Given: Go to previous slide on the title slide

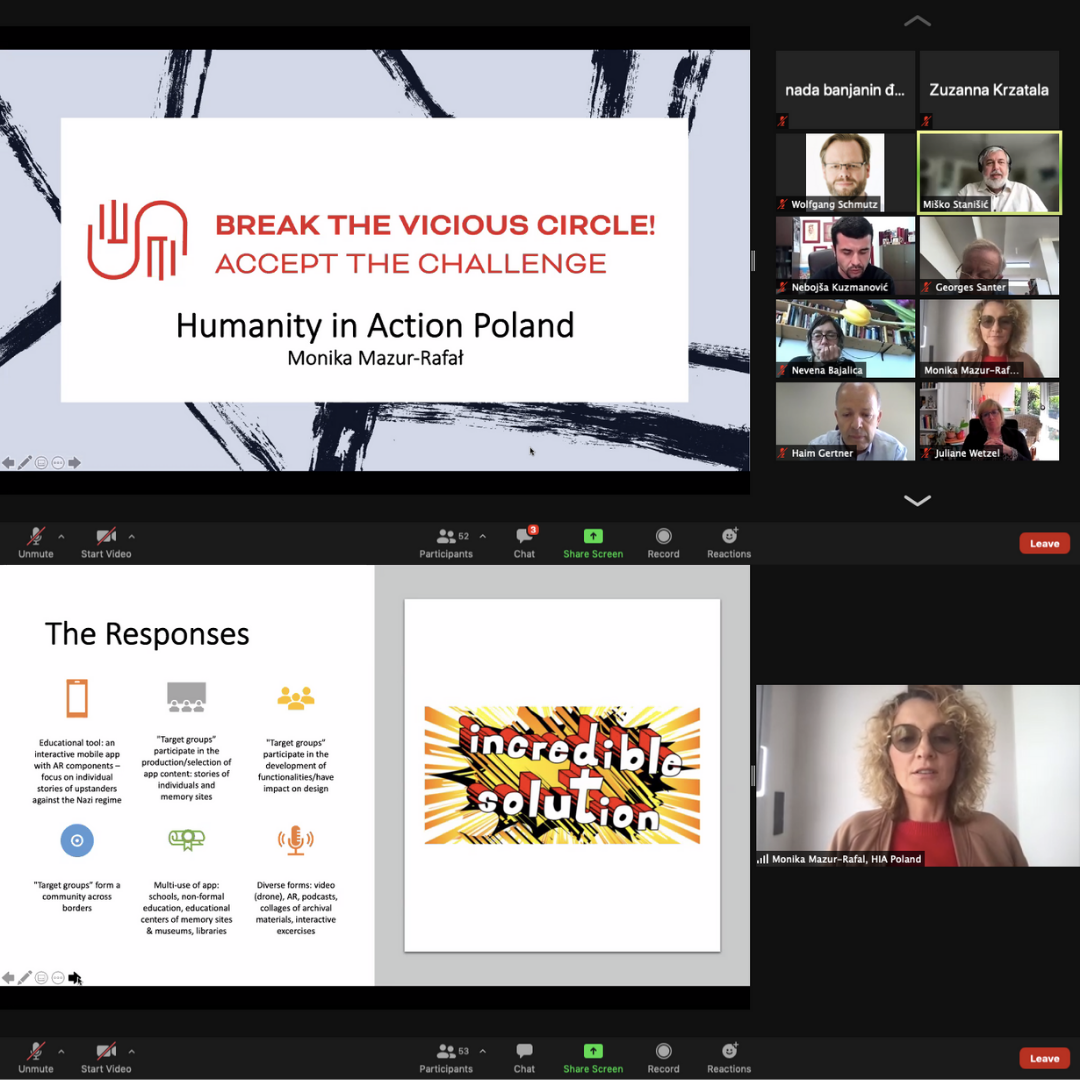Looking at the screenshot, I should [8, 463].
